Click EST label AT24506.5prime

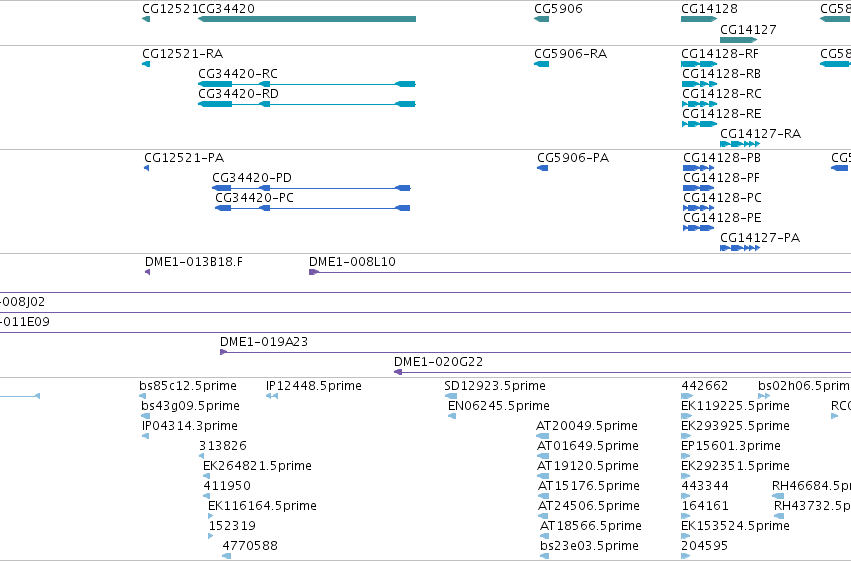[x=589, y=506]
